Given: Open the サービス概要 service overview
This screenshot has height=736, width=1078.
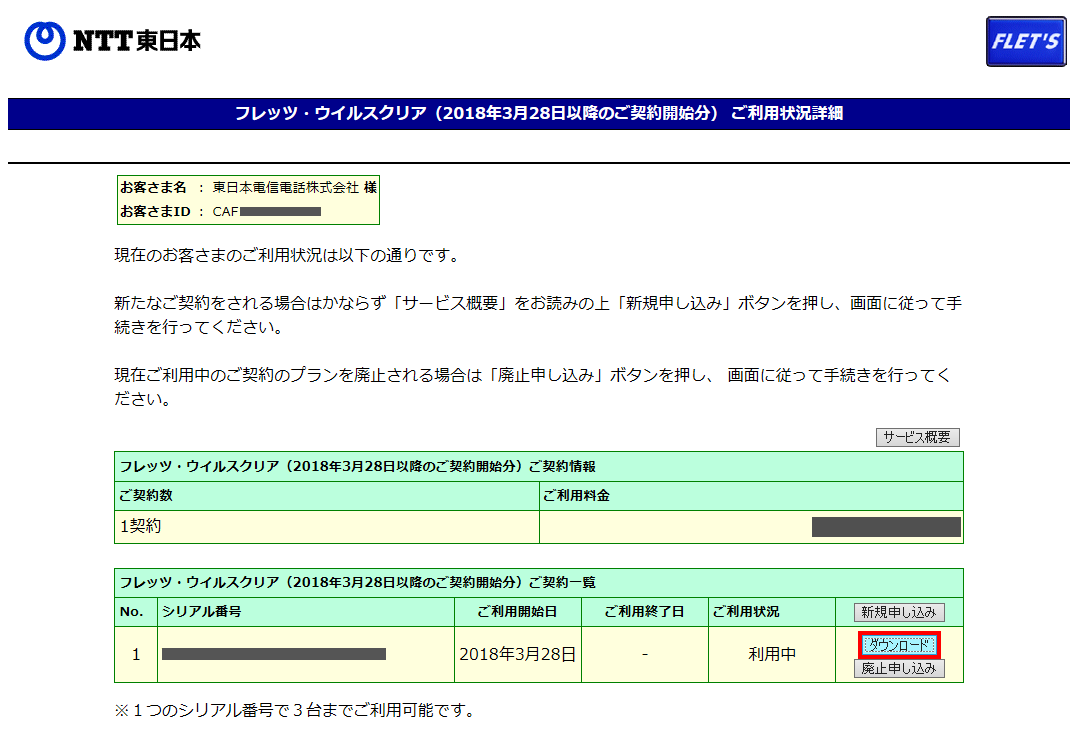Looking at the screenshot, I should 917,437.
